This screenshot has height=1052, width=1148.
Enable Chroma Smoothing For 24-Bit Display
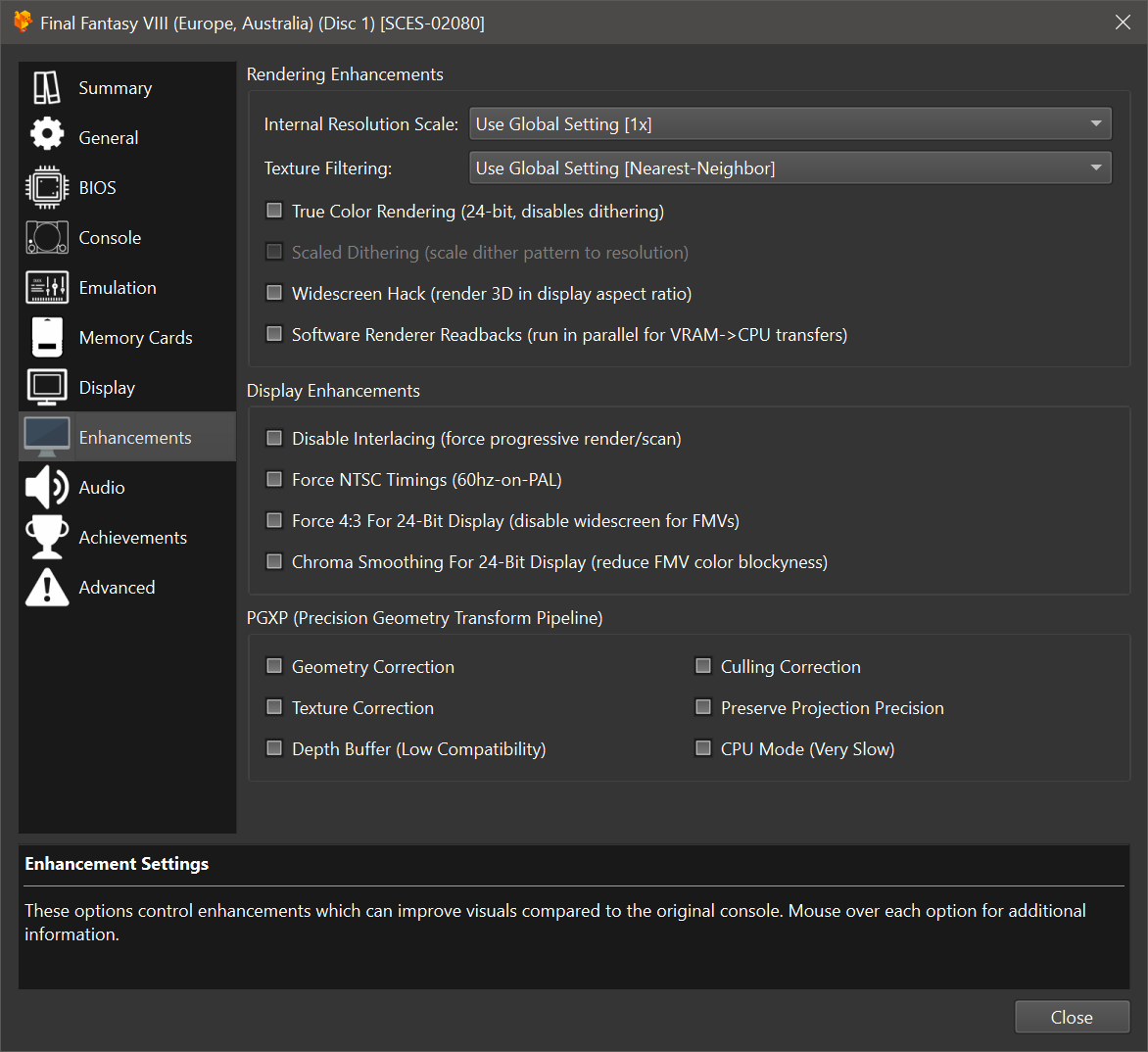[274, 561]
